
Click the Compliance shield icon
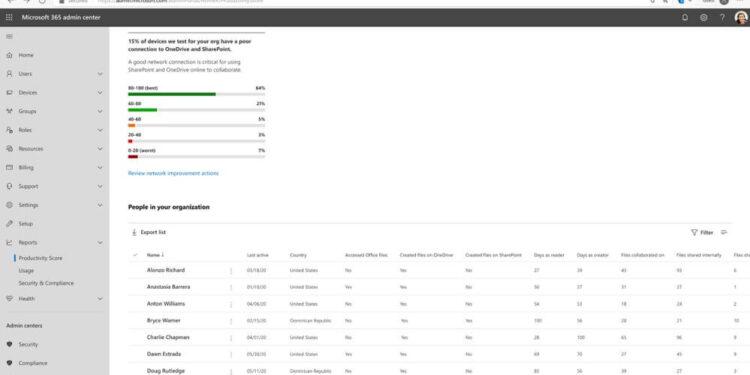(9, 363)
